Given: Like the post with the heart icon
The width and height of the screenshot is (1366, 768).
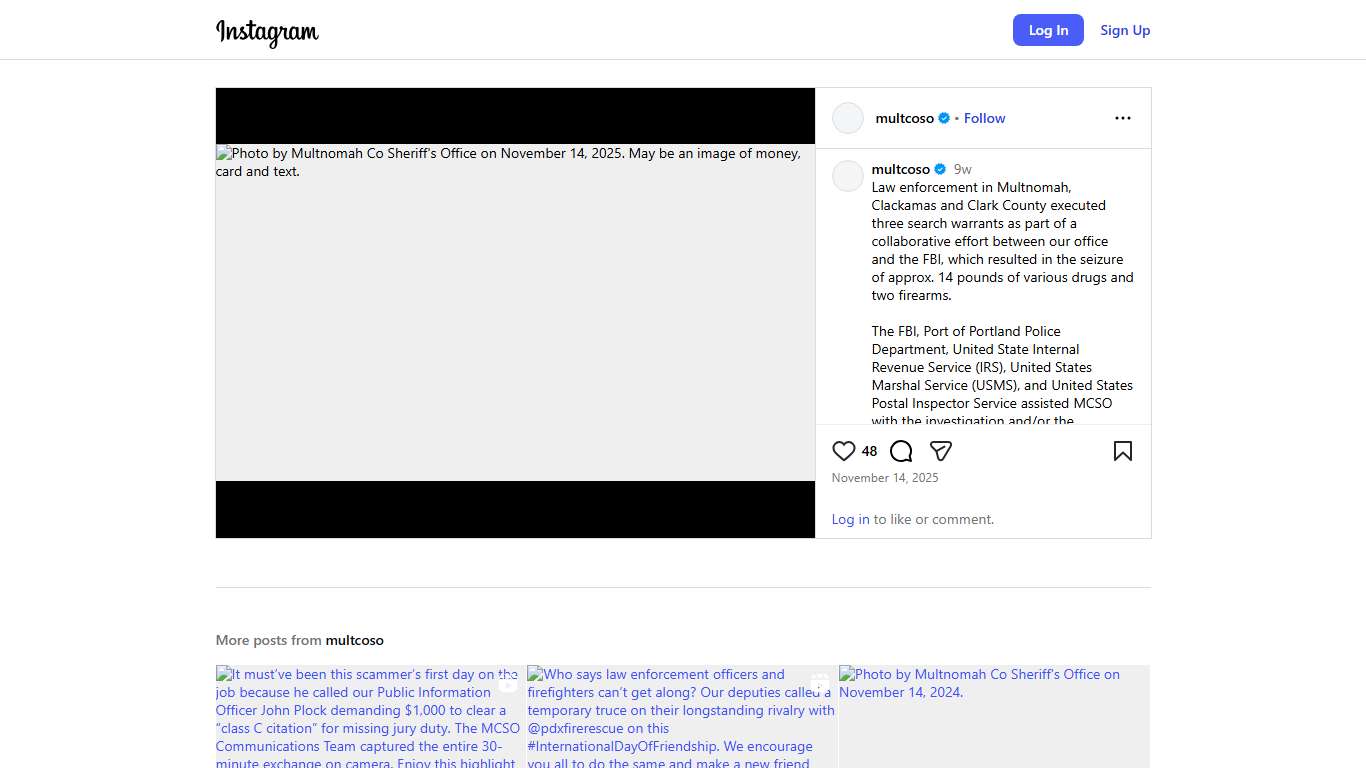Looking at the screenshot, I should 844,451.
